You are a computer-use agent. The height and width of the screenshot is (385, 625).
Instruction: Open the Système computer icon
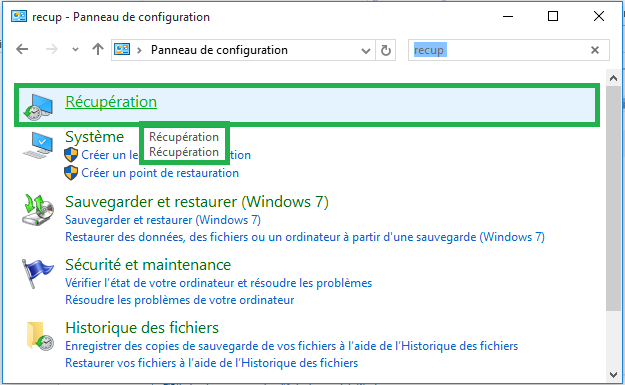point(38,145)
